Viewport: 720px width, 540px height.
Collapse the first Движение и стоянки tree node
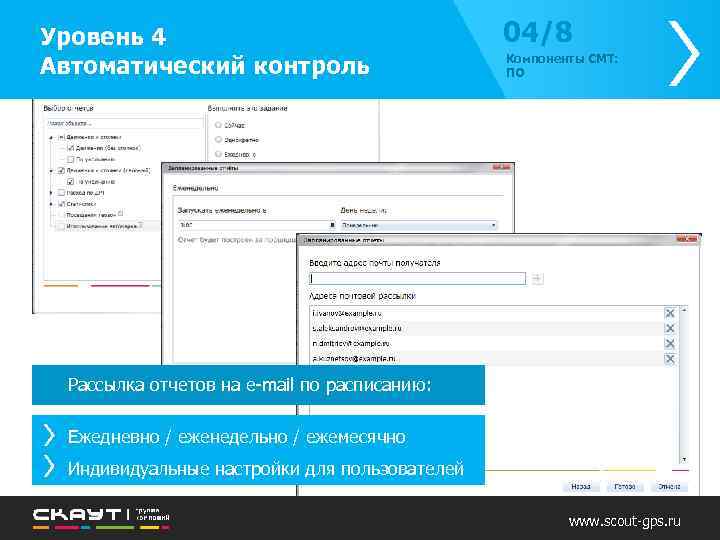pos(51,137)
